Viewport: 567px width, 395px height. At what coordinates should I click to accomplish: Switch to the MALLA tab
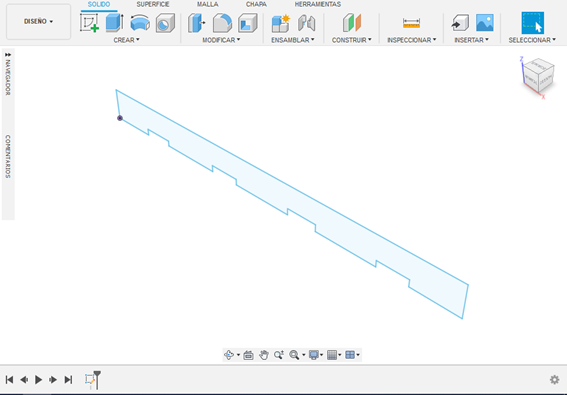[208, 4]
